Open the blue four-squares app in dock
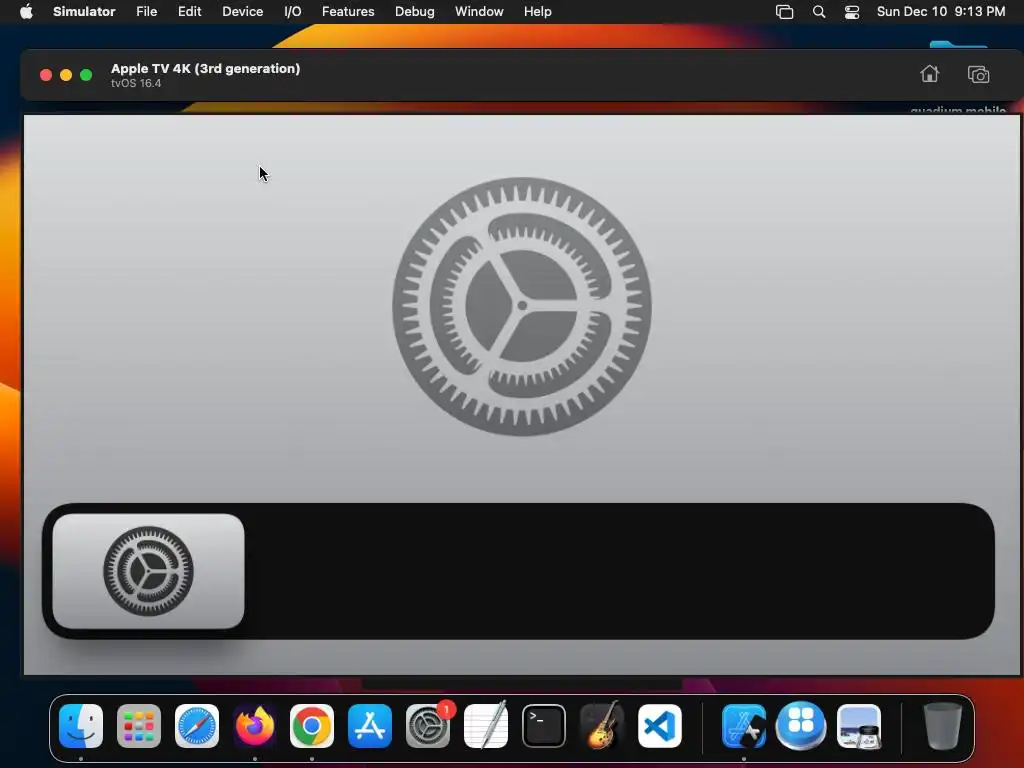Image resolution: width=1024 pixels, height=768 pixels. click(801, 725)
